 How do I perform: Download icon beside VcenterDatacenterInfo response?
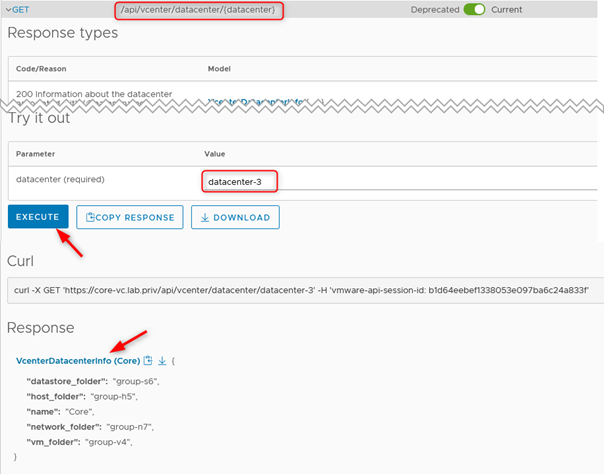[162, 361]
